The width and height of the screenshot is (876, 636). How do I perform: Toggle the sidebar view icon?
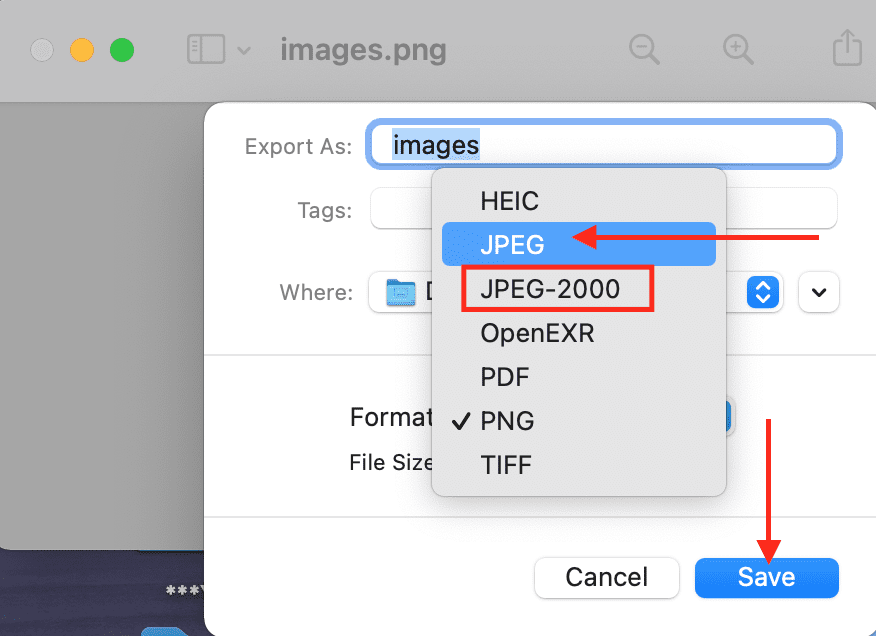[x=206, y=49]
